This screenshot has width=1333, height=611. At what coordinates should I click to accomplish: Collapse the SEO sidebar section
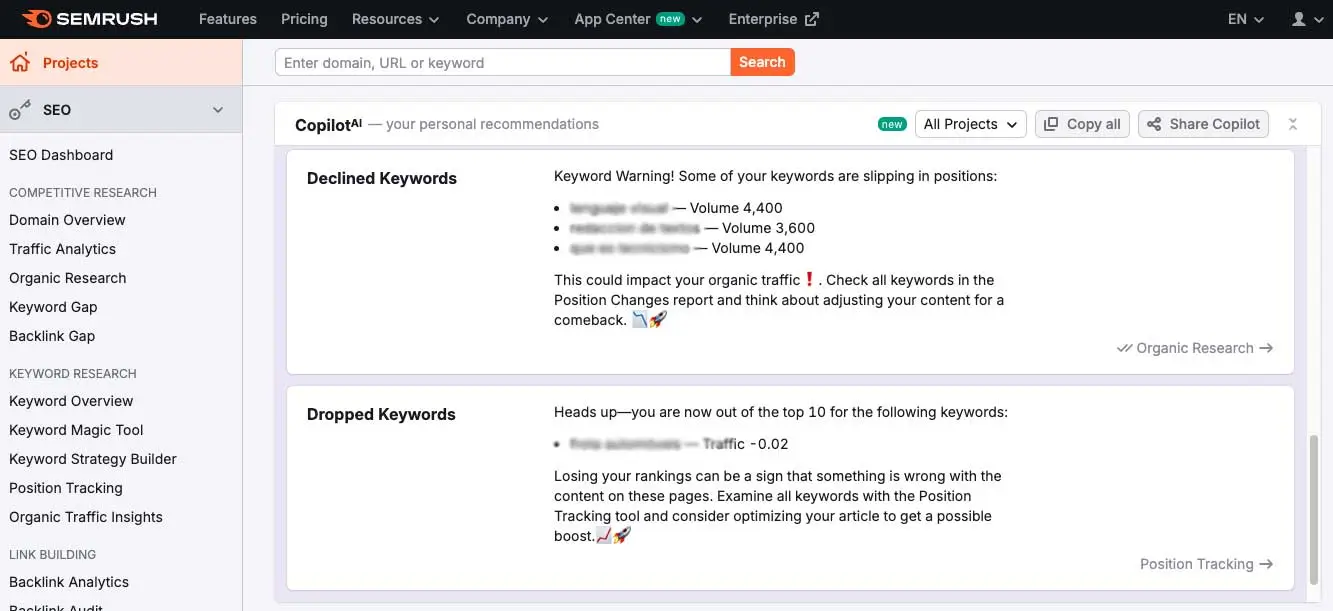(x=218, y=110)
